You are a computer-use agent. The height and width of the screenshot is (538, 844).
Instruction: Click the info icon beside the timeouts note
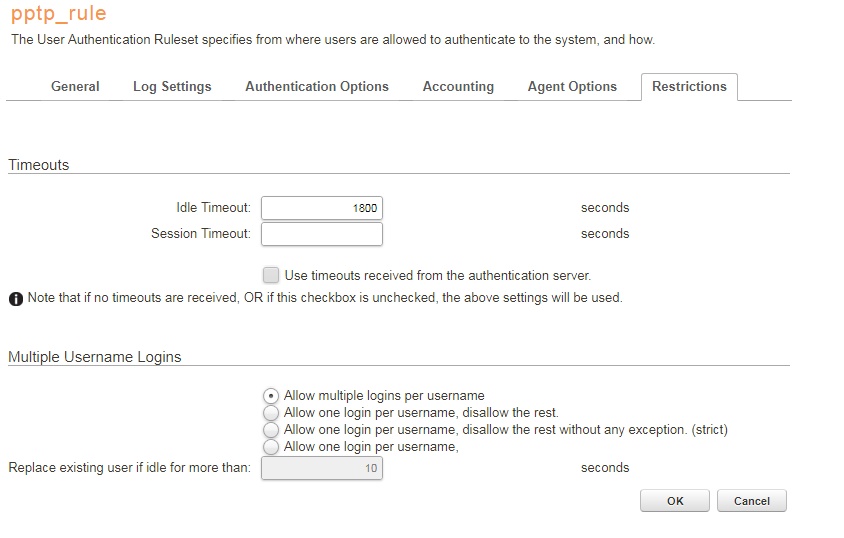coord(16,298)
